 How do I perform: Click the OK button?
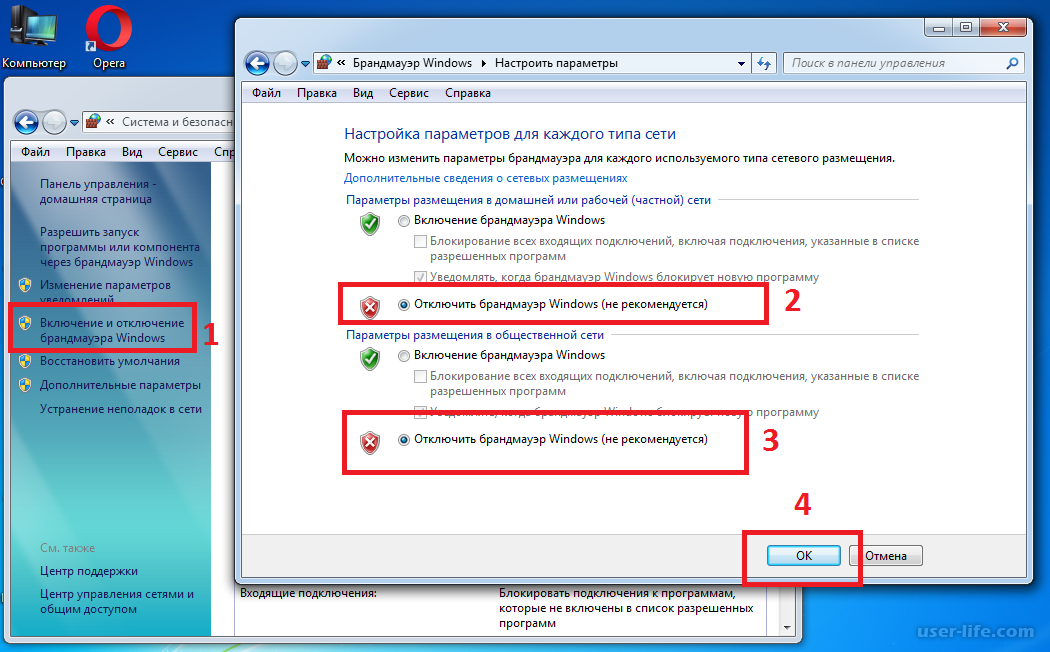coord(804,556)
